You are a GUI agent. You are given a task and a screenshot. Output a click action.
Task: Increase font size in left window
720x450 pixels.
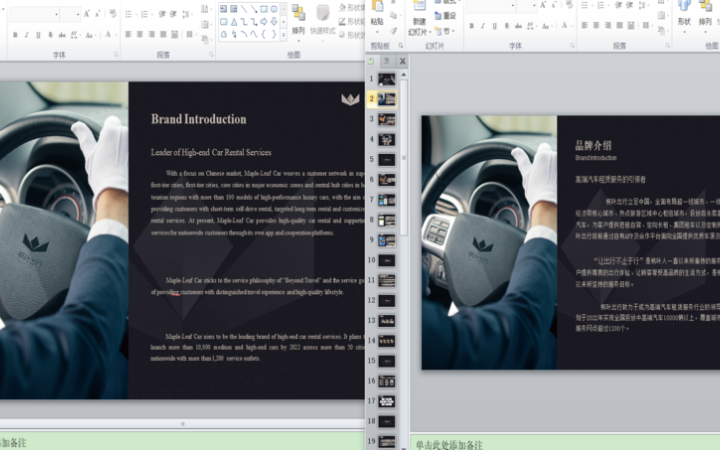86,14
